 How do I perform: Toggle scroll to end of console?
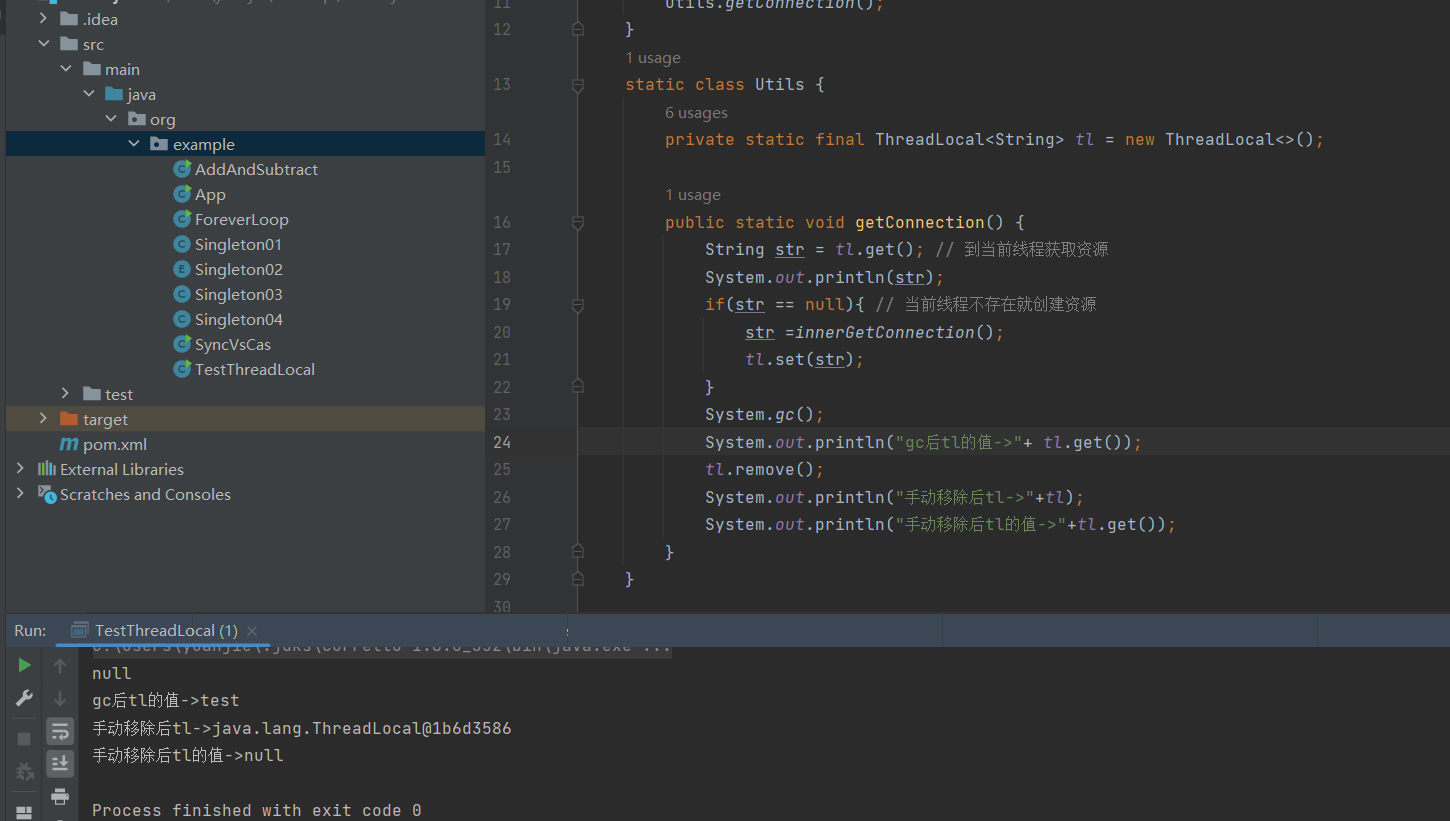(60, 764)
